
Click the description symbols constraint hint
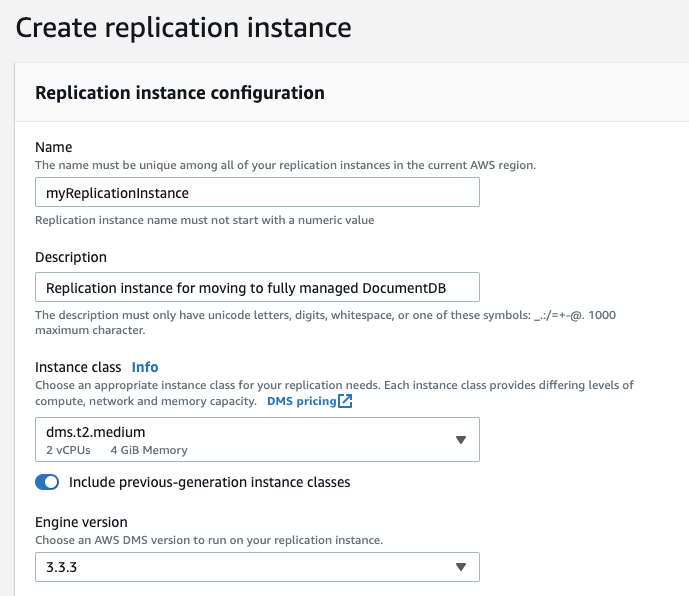coord(326,323)
